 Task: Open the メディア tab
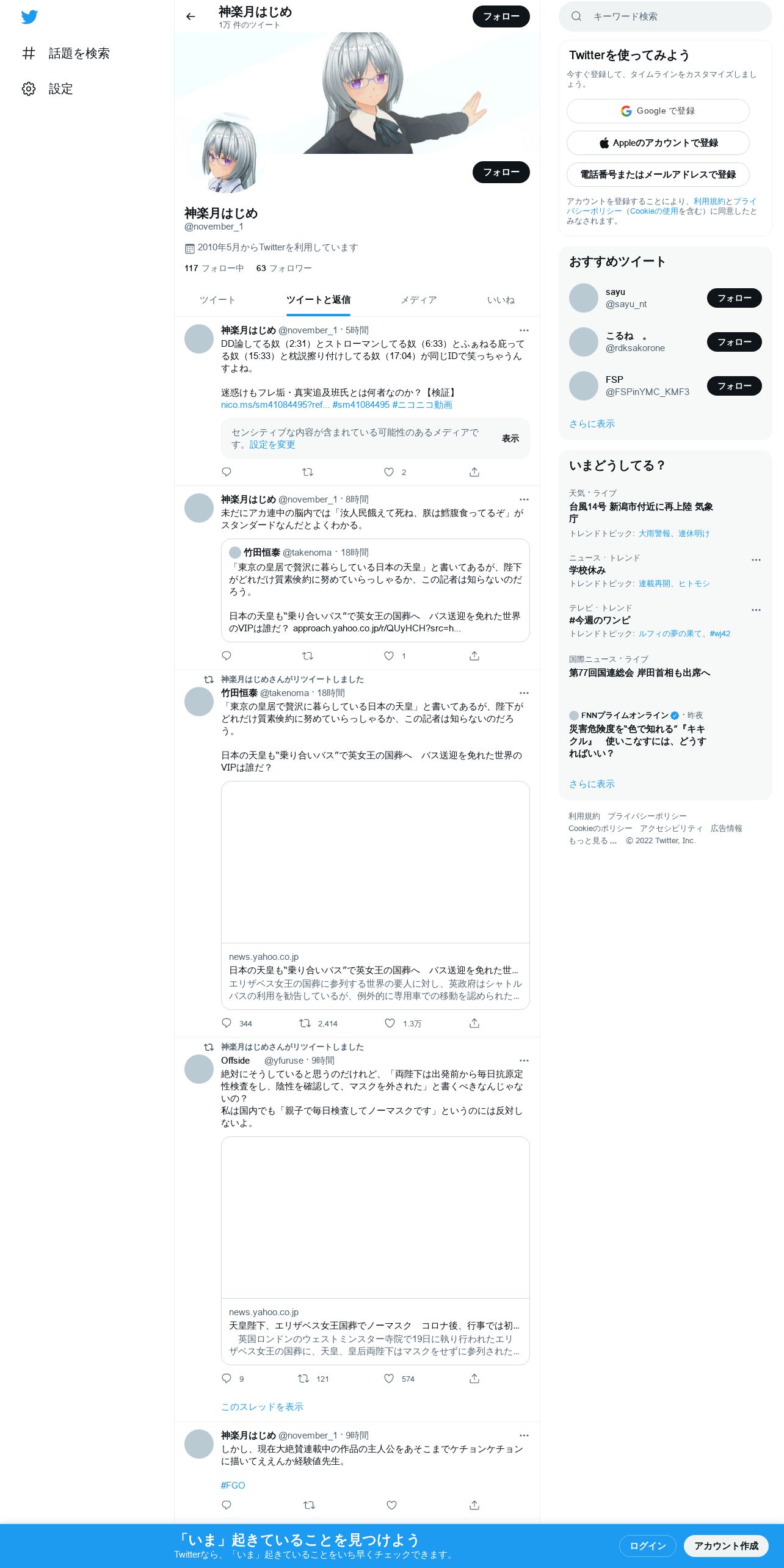pyautogui.click(x=419, y=300)
